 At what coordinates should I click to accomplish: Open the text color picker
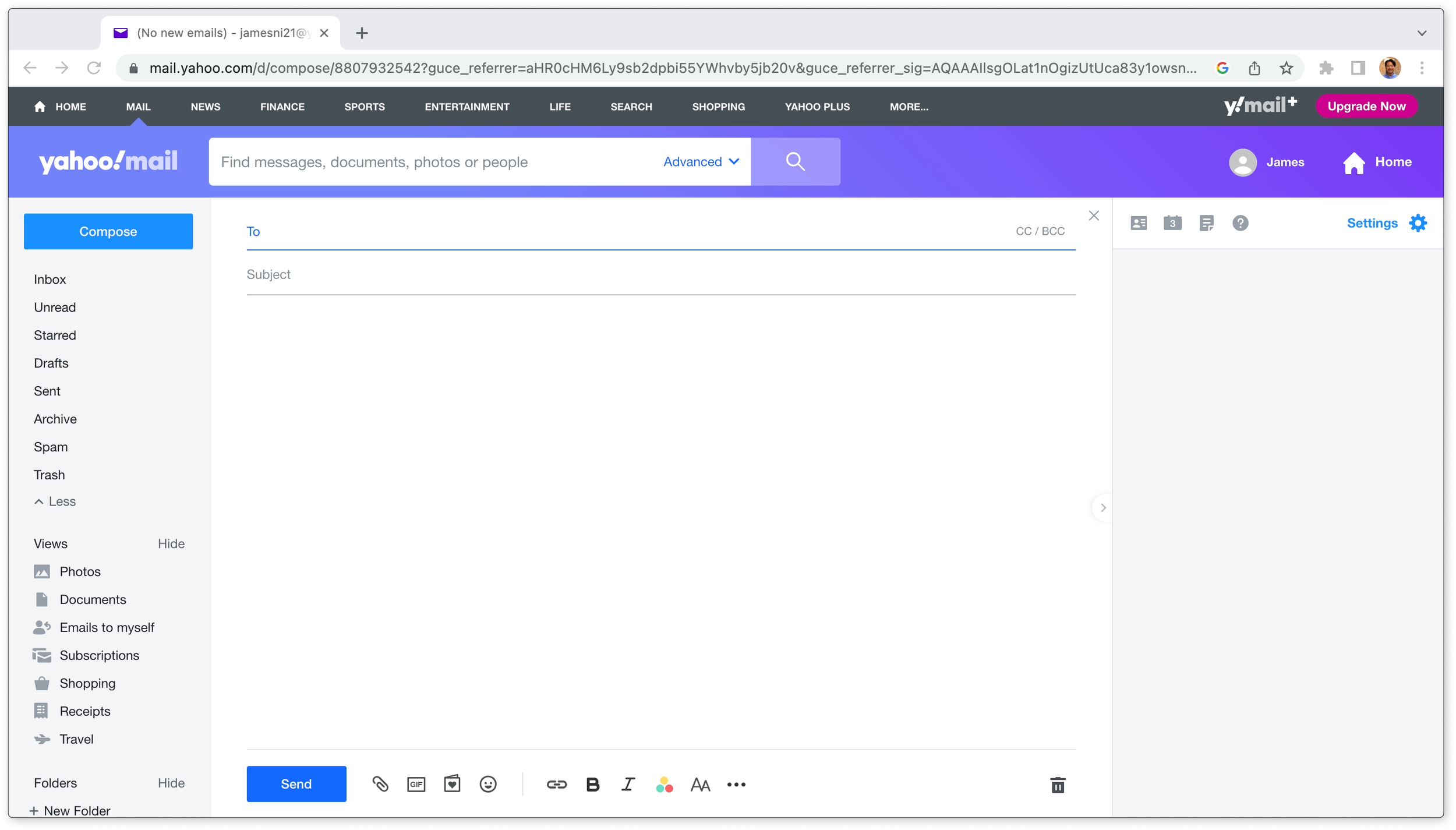(664, 785)
